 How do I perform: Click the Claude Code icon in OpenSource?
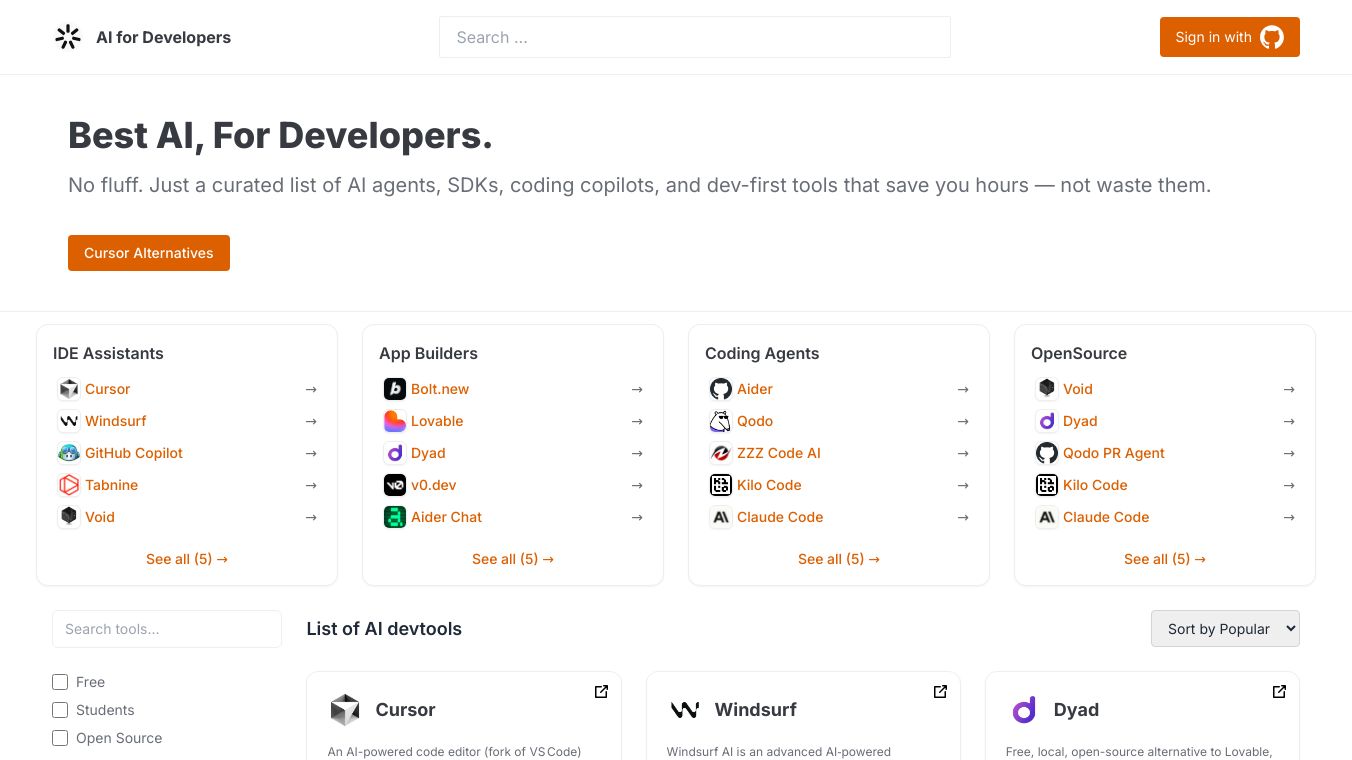1047,517
